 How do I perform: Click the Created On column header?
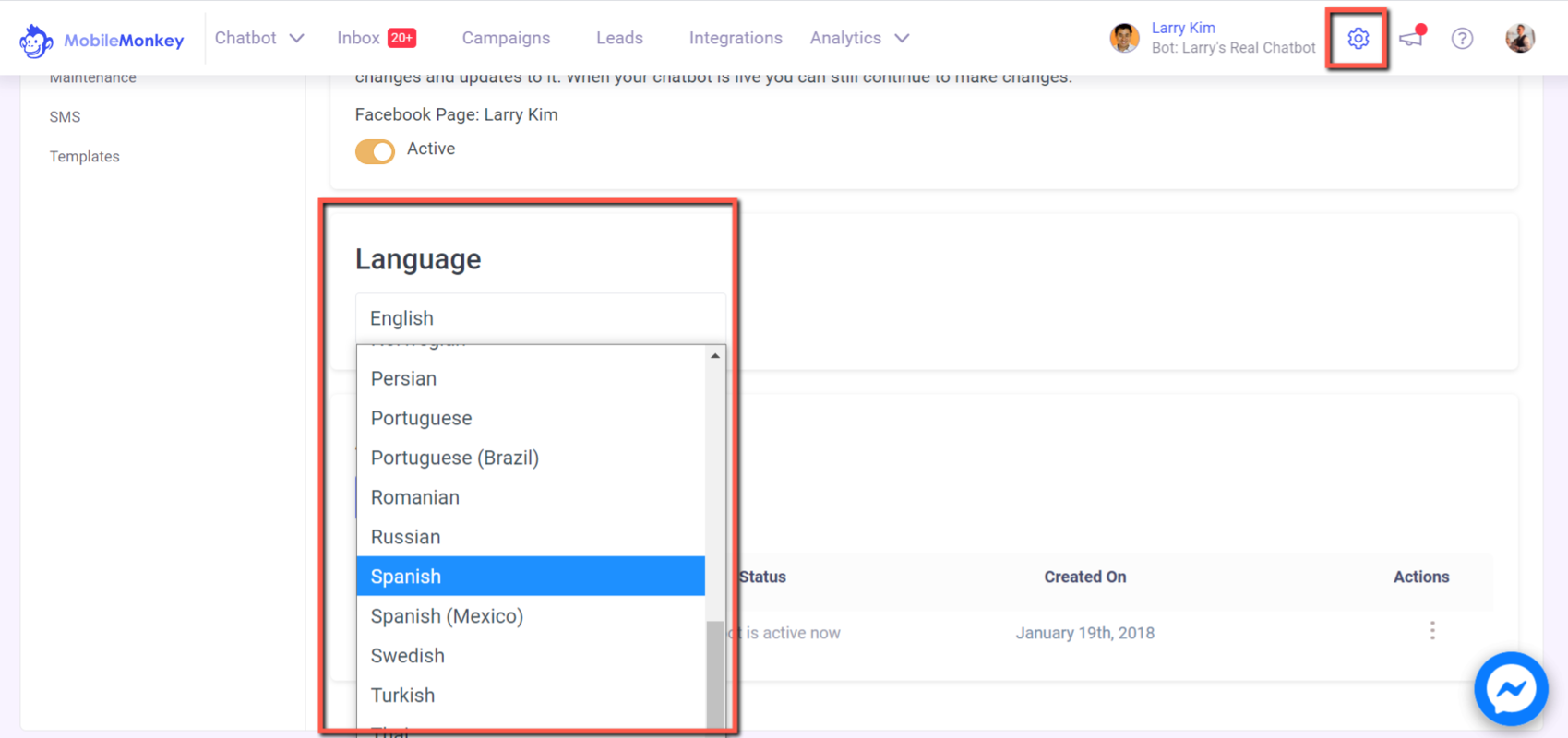[1085, 577]
